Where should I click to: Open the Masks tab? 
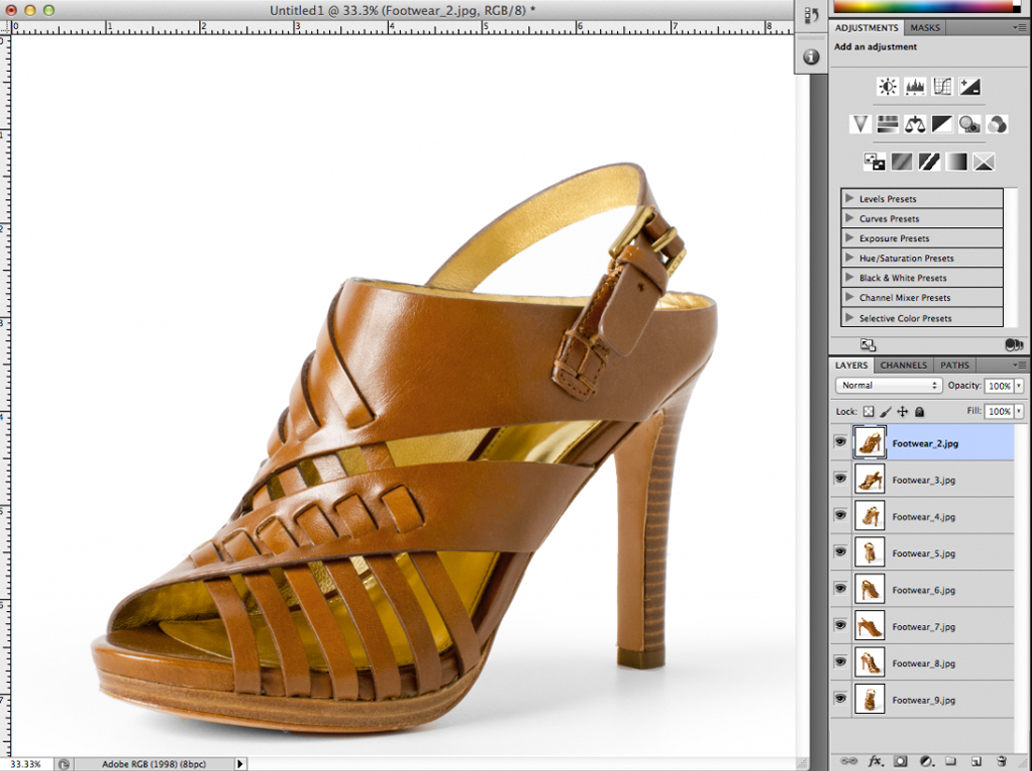(x=925, y=28)
